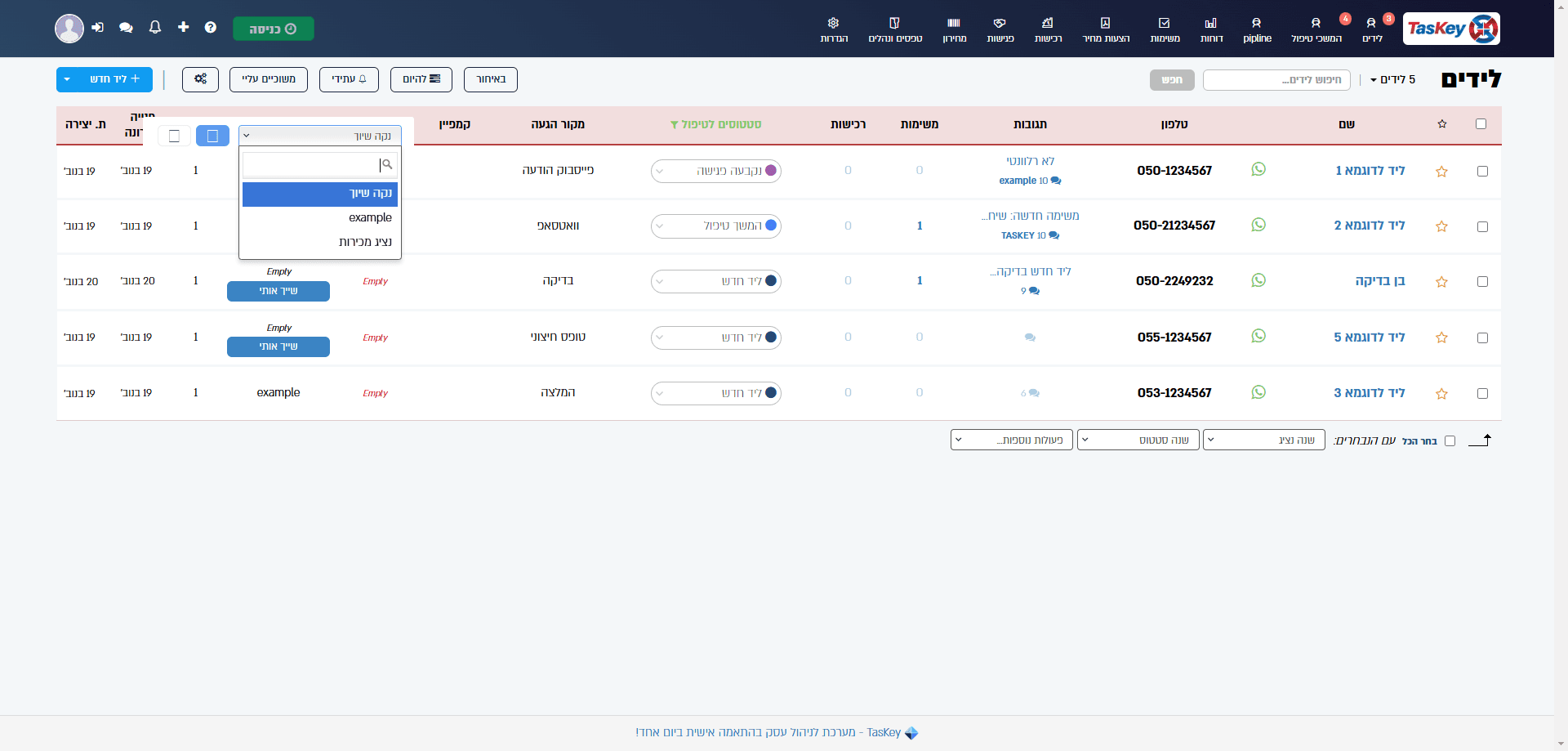Click the plus icon in top header
The image size is (1568, 751).
pyautogui.click(x=183, y=27)
